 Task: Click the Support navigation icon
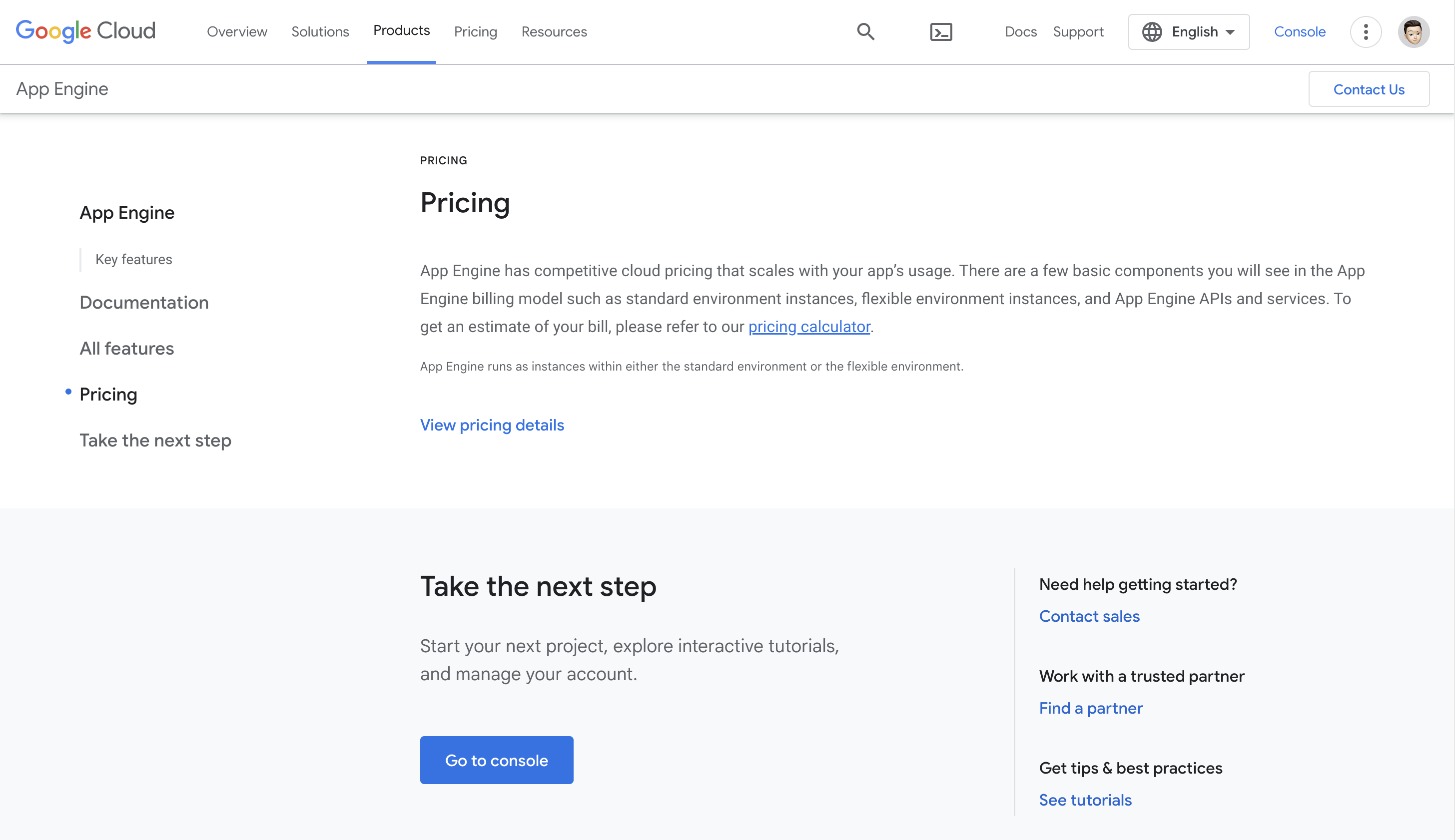coord(1079,32)
